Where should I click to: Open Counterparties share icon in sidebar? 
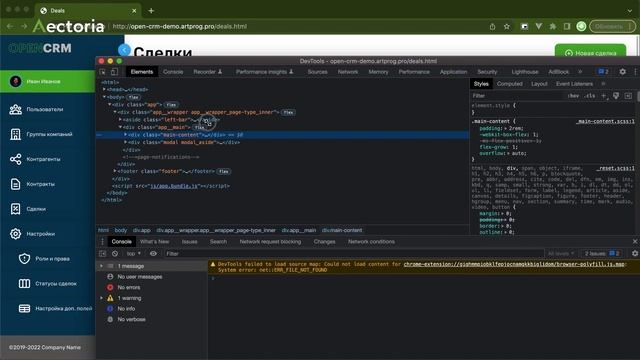click(x=16, y=159)
